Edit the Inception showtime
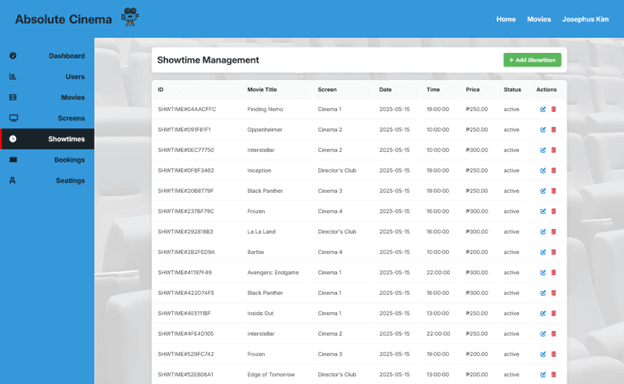This screenshot has height=384, width=624. coord(543,170)
